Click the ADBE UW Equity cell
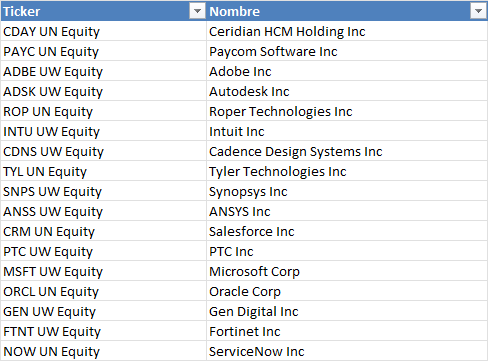The width and height of the screenshot is (488, 361). [x=103, y=71]
